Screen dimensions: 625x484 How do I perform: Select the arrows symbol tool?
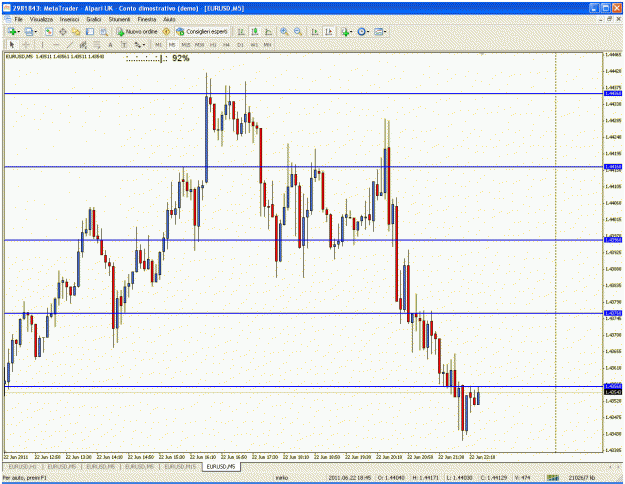pos(138,45)
